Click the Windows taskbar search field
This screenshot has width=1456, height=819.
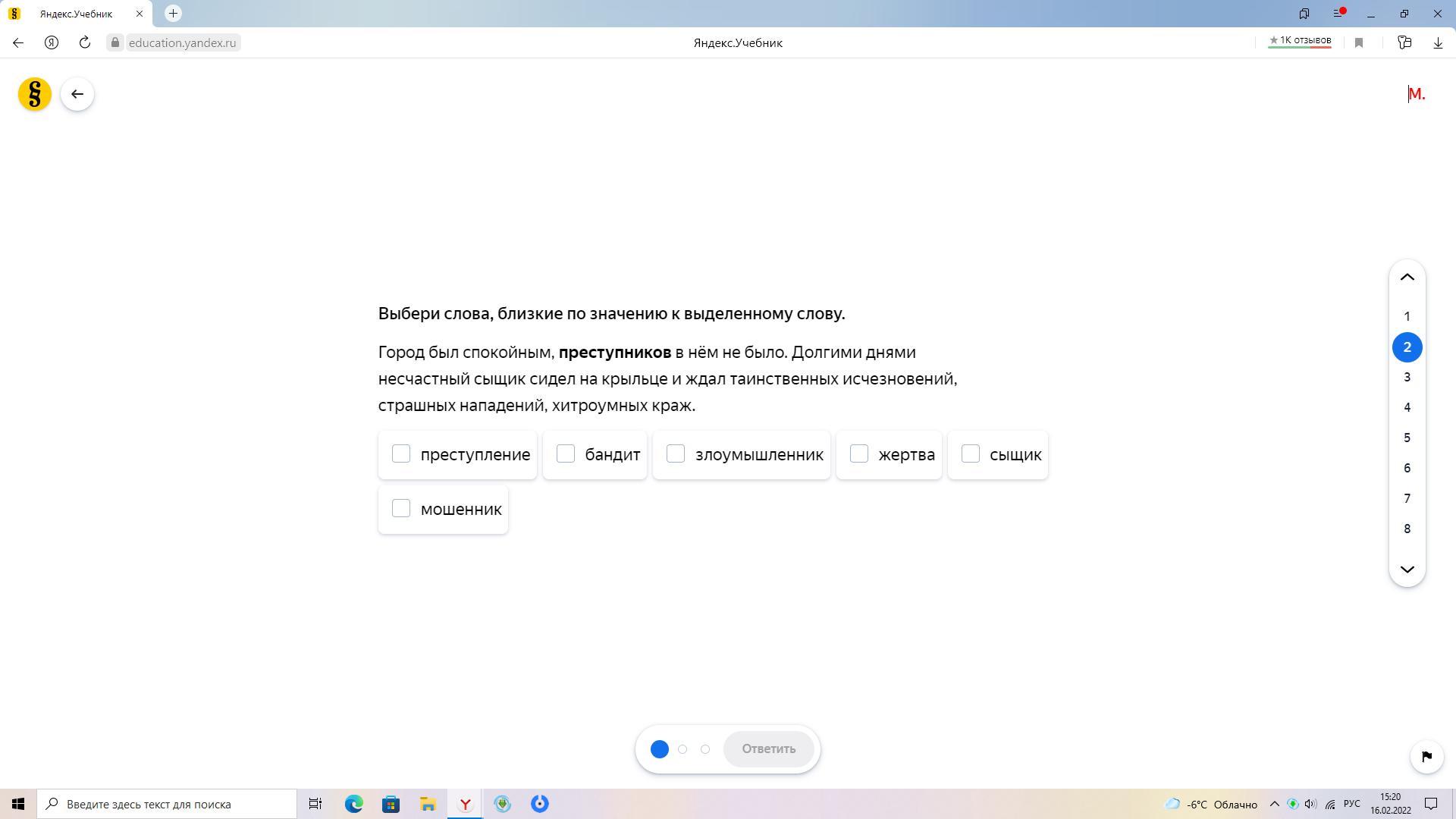167,804
